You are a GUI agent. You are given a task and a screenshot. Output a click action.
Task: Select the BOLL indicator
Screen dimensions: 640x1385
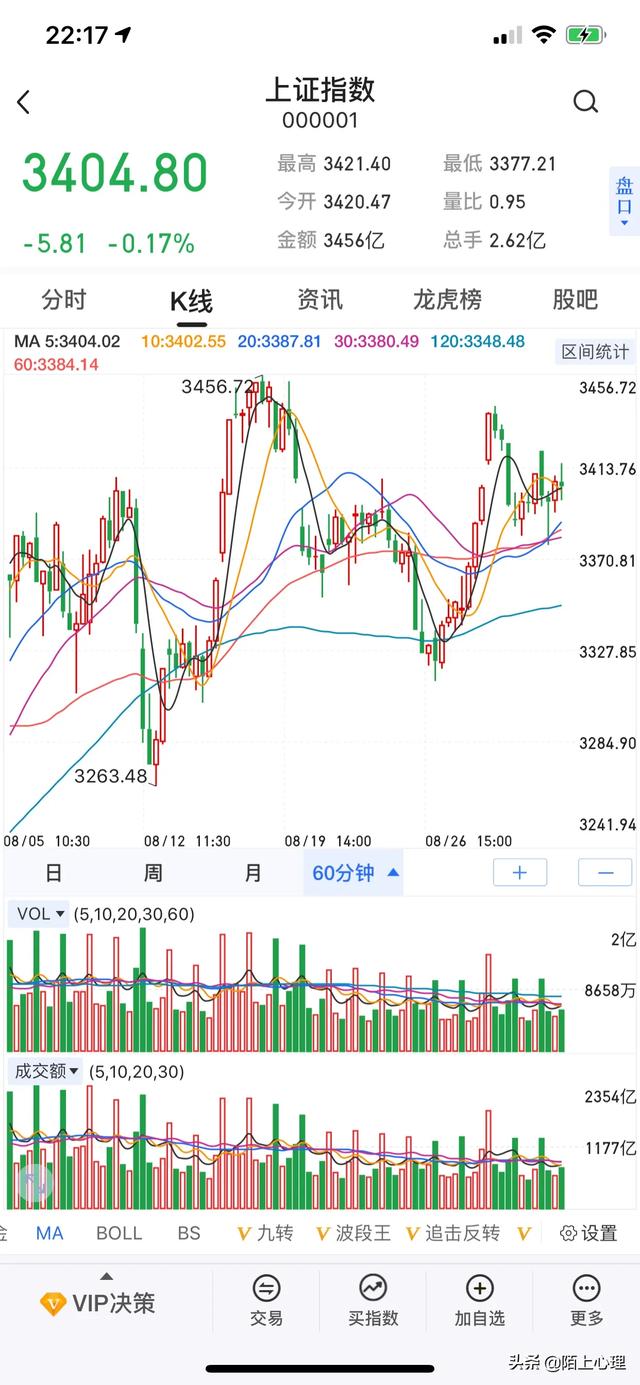click(x=119, y=1233)
